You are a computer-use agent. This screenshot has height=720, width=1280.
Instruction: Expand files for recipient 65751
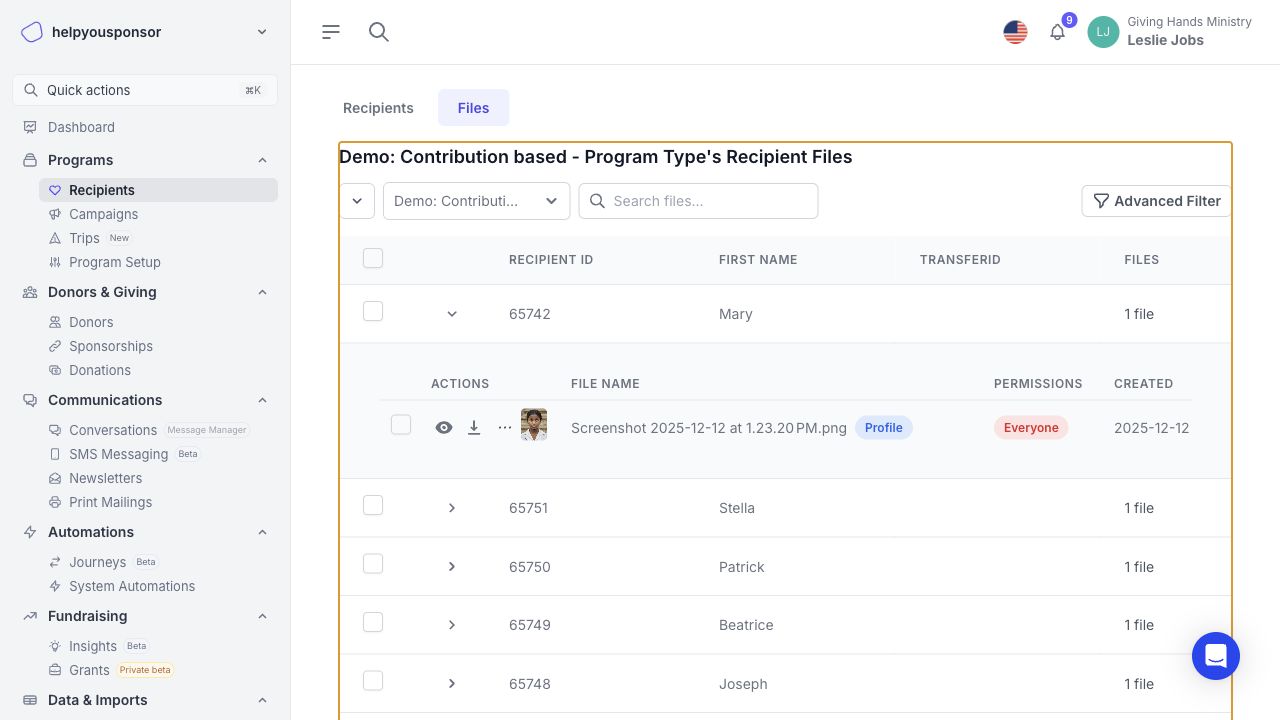[x=452, y=508]
